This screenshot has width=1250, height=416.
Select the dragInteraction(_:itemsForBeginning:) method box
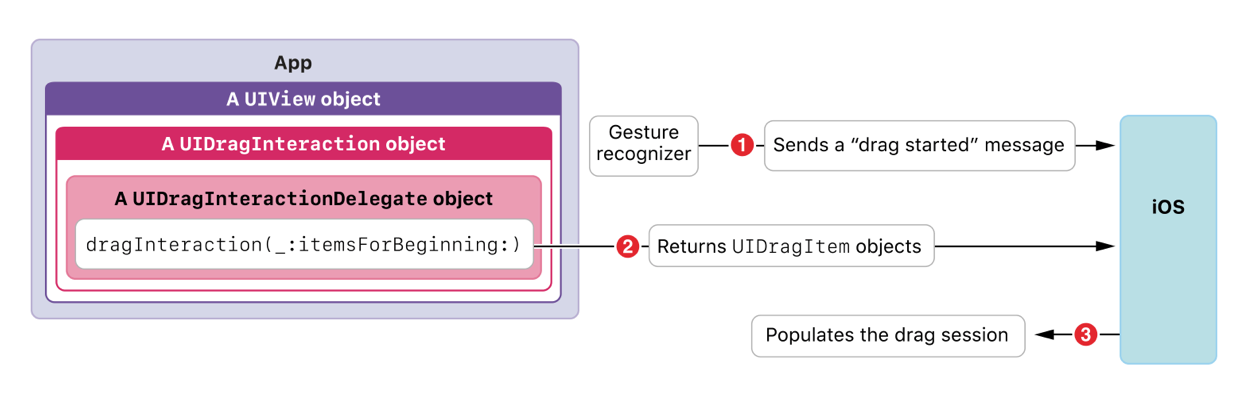[x=304, y=246]
